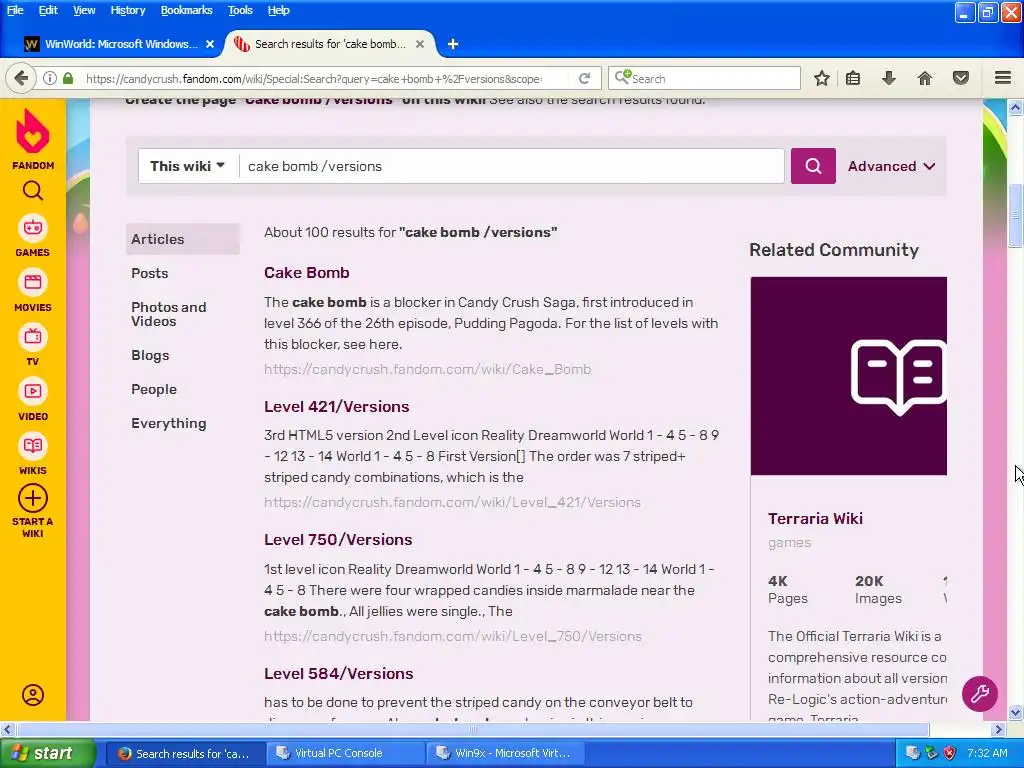
Task: Open Fandom sidebar search magnifier
Action: [x=33, y=191]
